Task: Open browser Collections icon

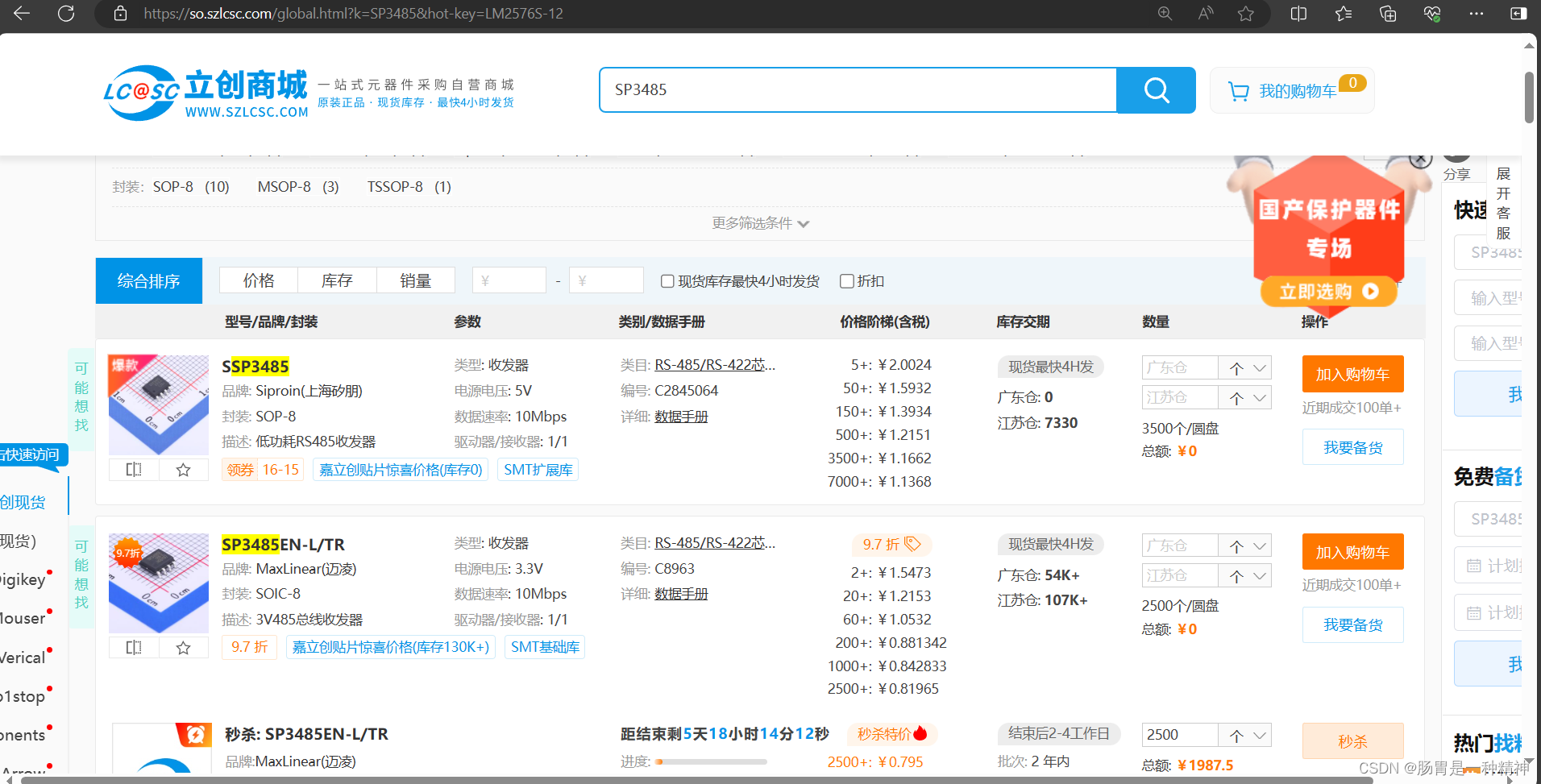Action: tap(1388, 13)
